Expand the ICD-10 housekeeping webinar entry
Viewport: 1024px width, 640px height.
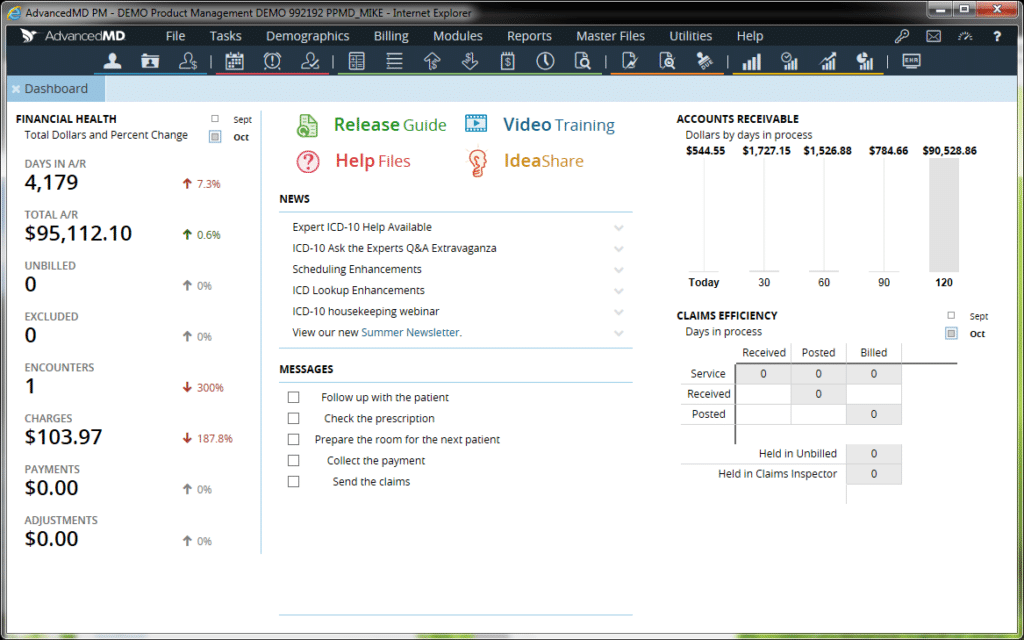(x=618, y=311)
